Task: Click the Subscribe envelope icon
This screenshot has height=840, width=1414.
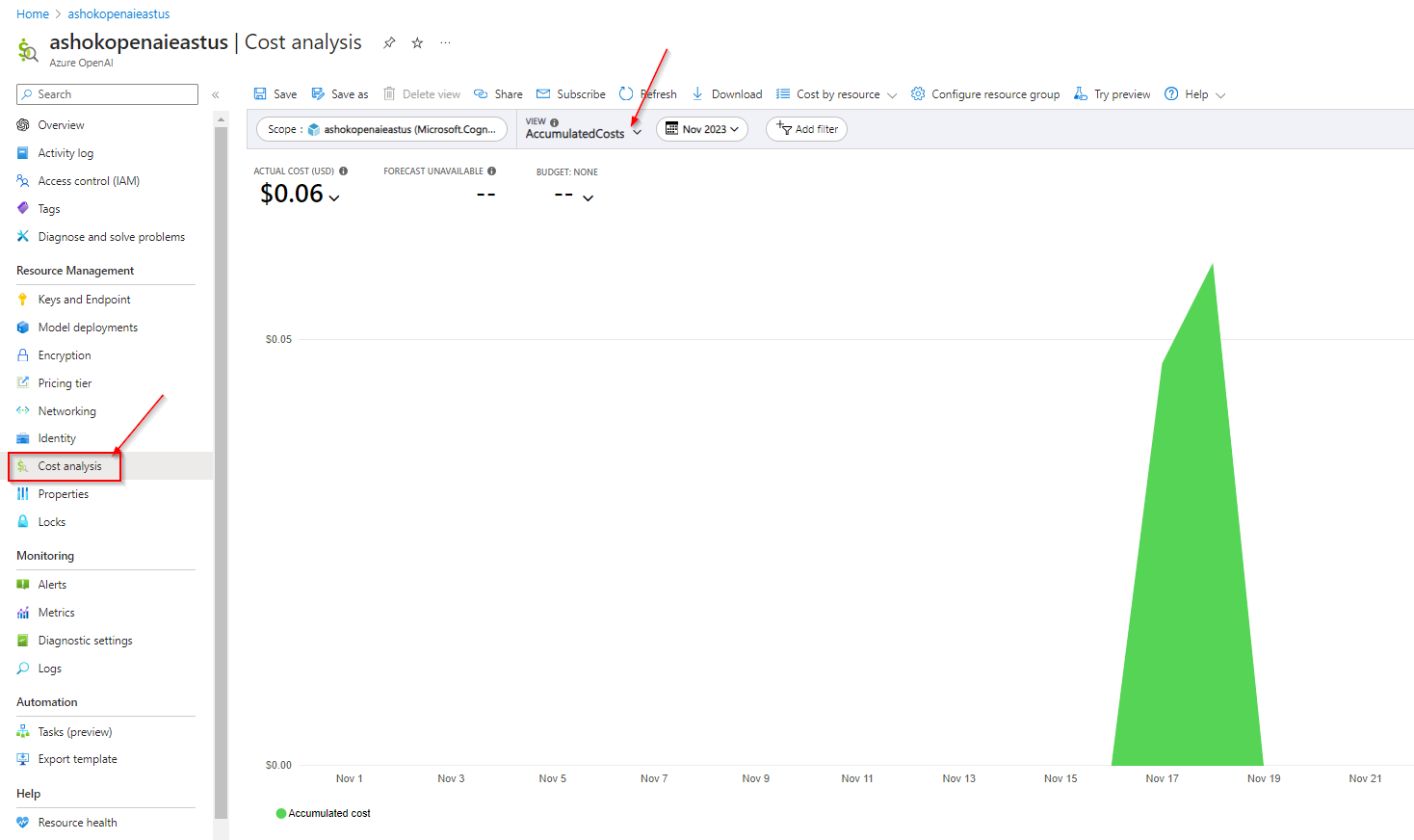Action: (x=542, y=93)
